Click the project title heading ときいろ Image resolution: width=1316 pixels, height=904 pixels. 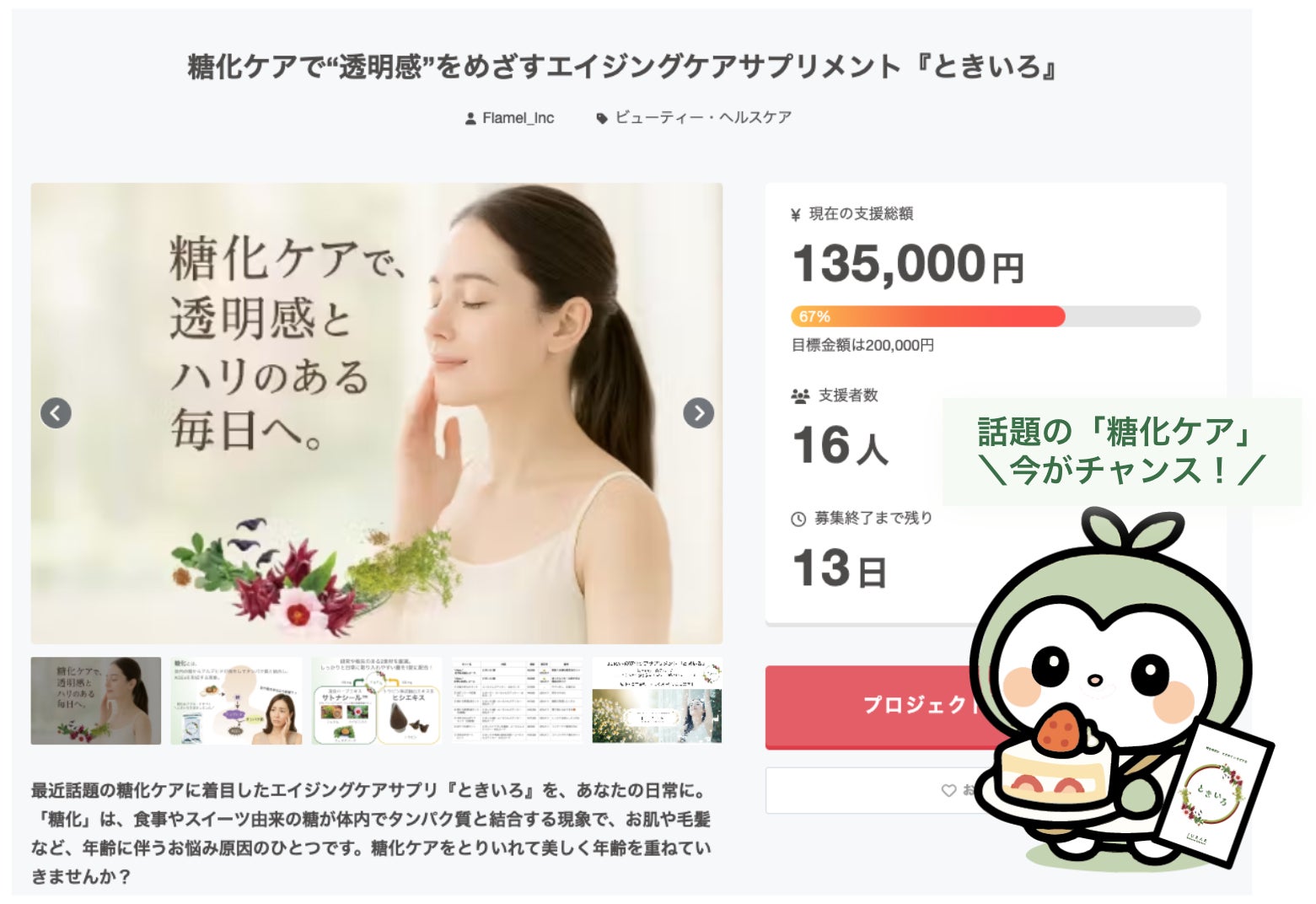pyautogui.click(x=622, y=67)
